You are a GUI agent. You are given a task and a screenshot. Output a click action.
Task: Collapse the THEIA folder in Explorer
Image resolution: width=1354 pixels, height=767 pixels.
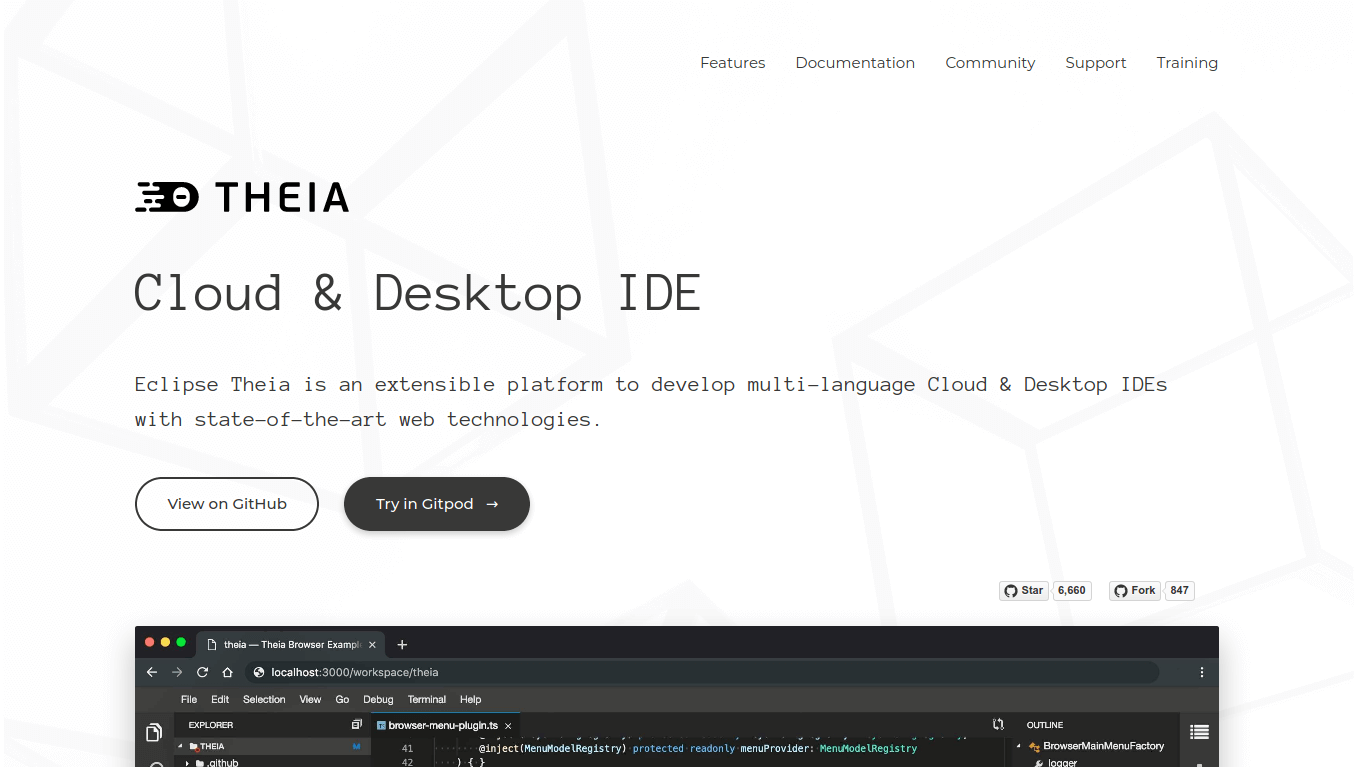pyautogui.click(x=181, y=745)
